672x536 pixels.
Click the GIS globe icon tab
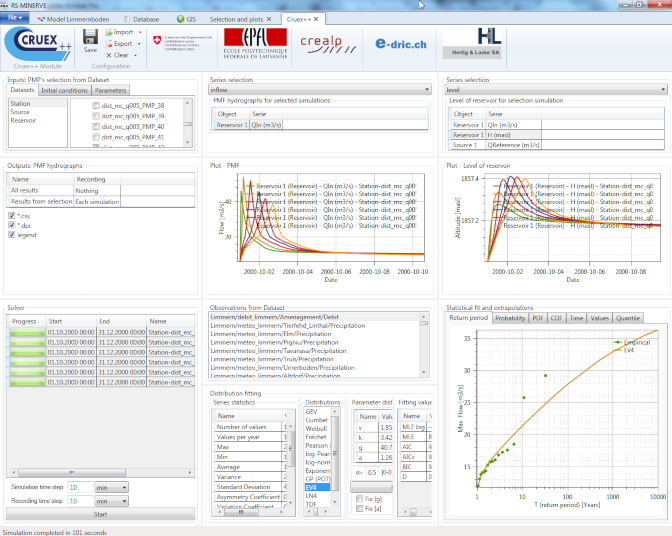pyautogui.click(x=180, y=19)
